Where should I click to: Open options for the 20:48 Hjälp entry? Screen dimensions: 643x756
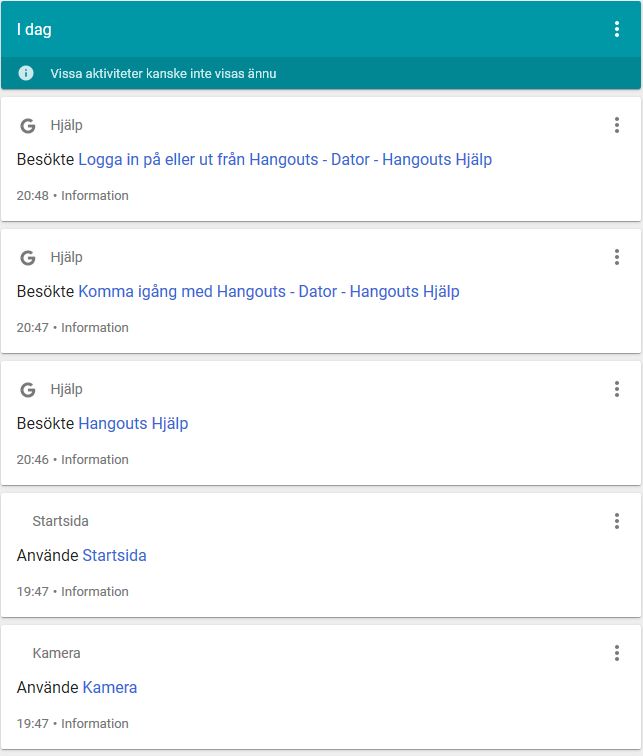[x=616, y=125]
